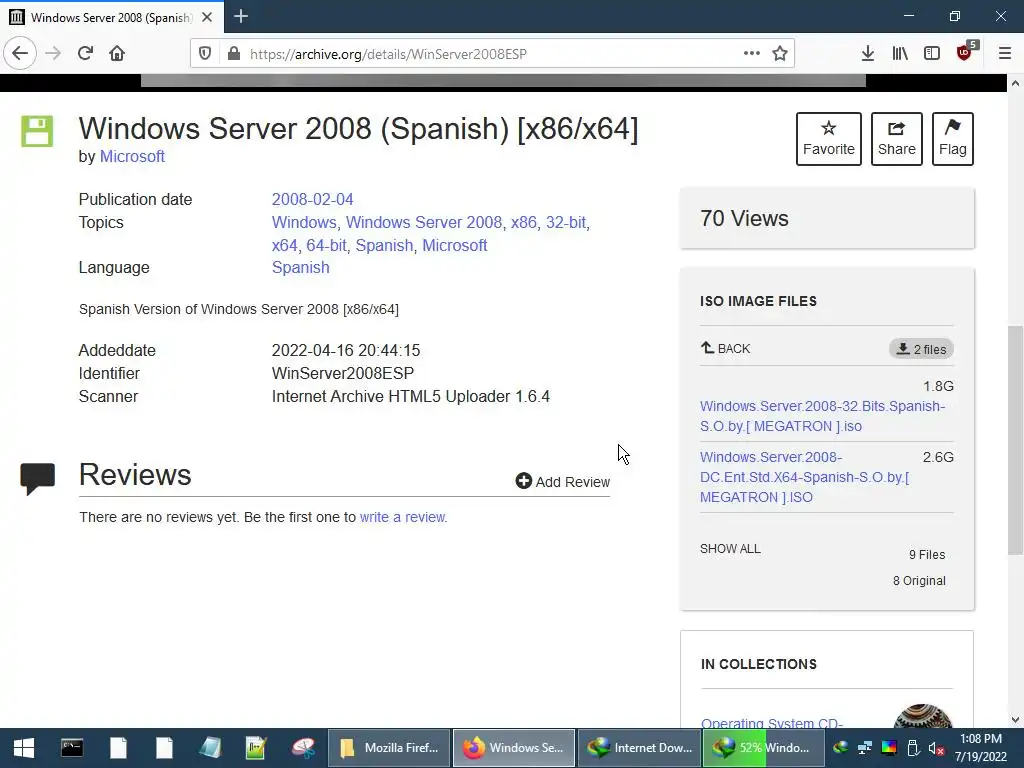Open the Spanish language link
Viewport: 1024px width, 768px height.
tap(300, 268)
